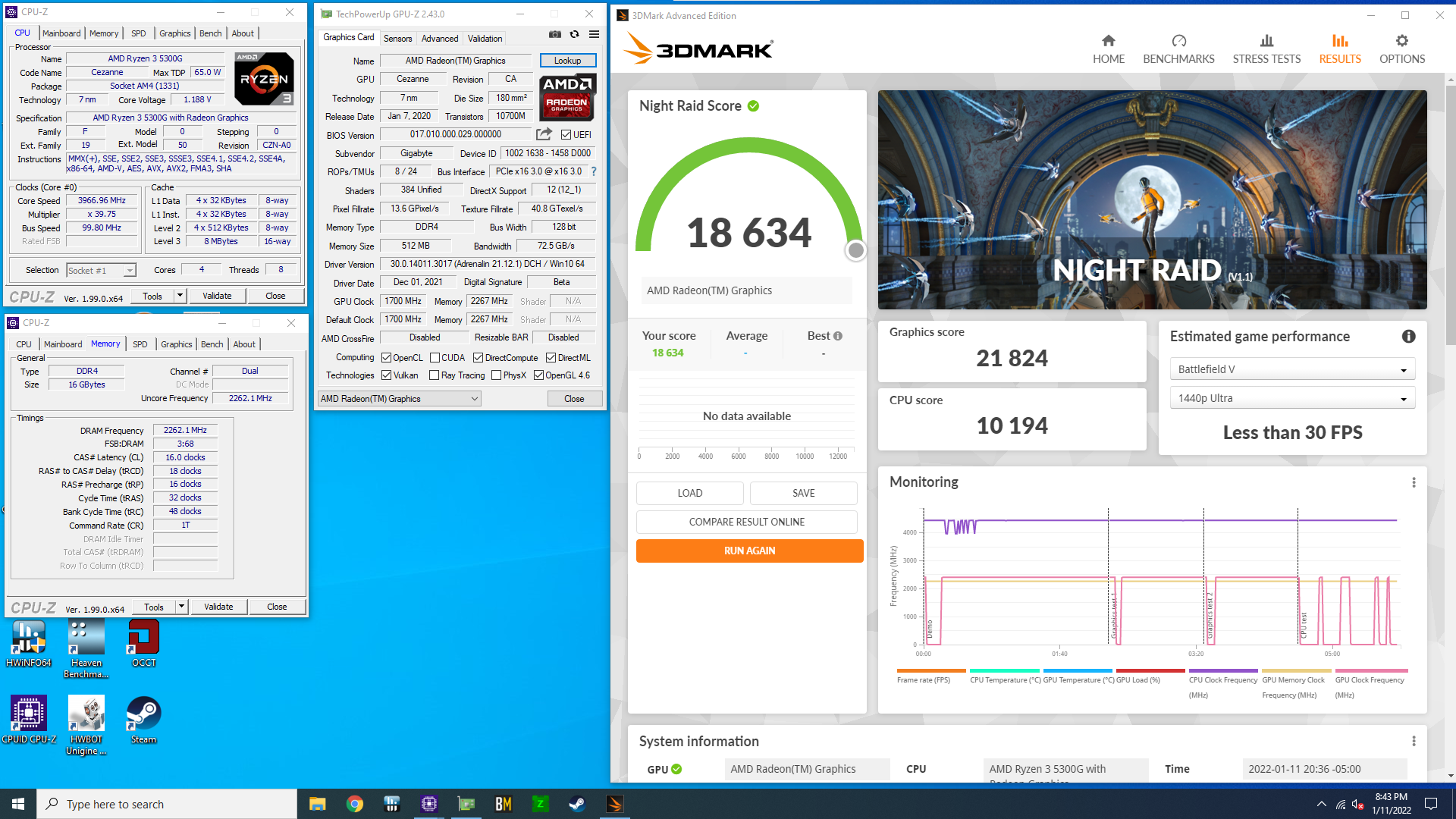Open File Explorer from the taskbar
Screen dimensions: 1456x819
point(317,804)
